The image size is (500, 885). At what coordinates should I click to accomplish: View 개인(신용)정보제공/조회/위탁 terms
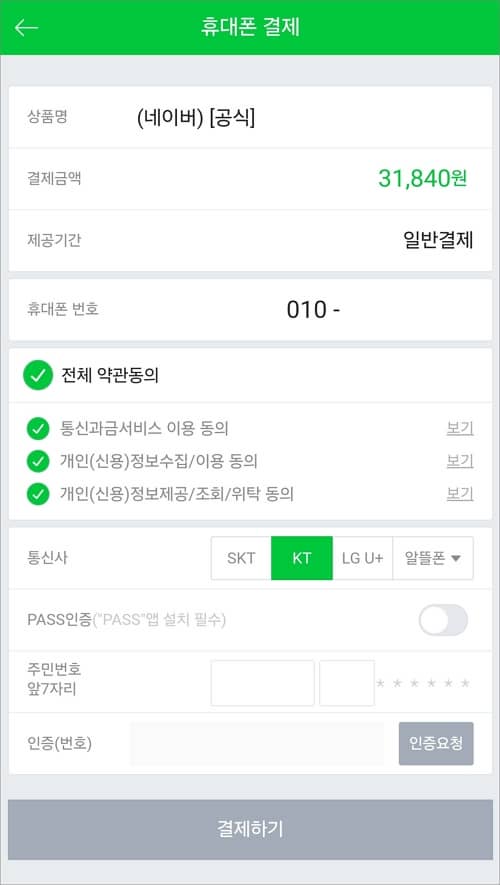[x=460, y=494]
